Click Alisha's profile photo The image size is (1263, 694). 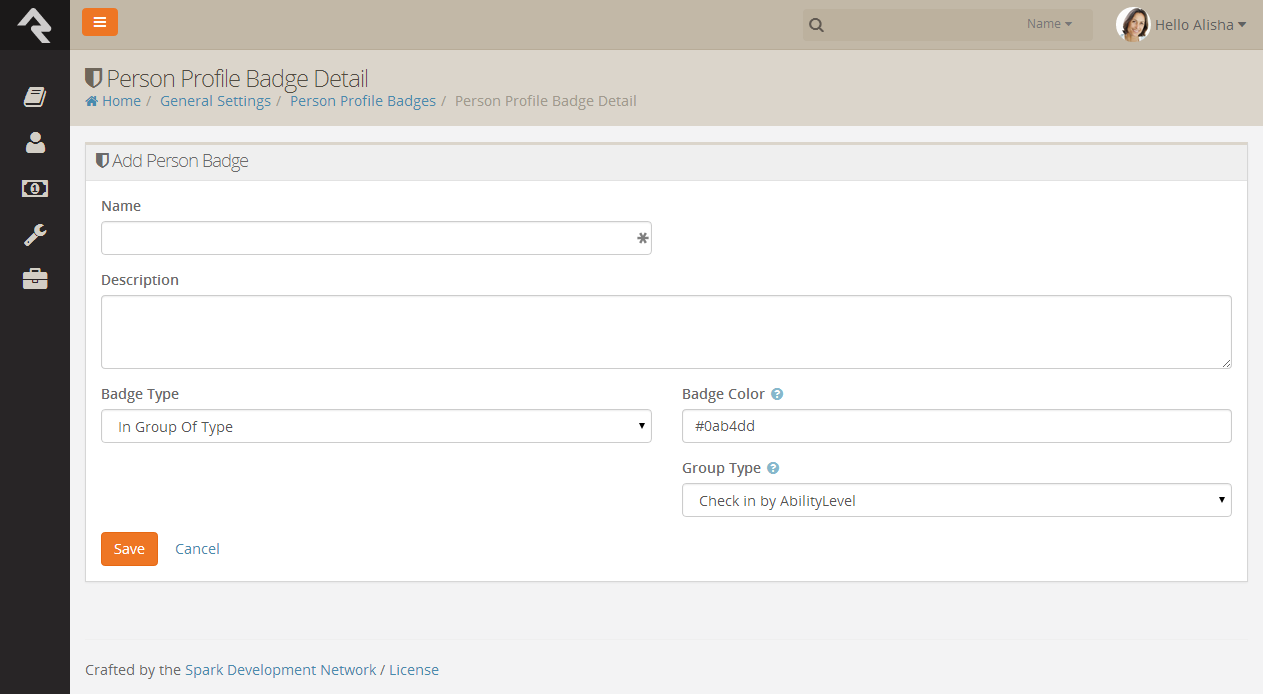click(x=1133, y=25)
